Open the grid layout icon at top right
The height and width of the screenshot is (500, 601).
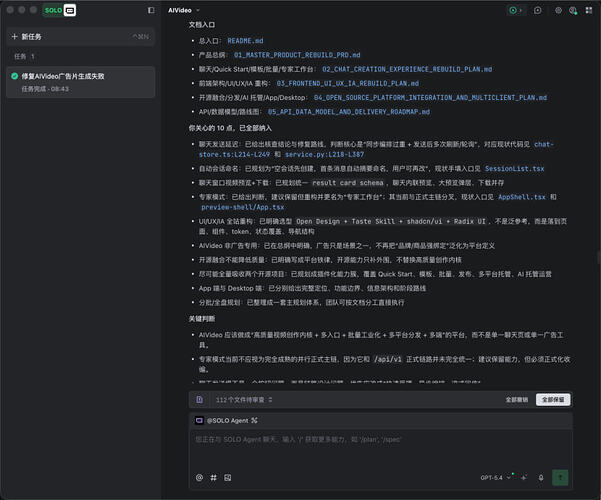point(589,10)
